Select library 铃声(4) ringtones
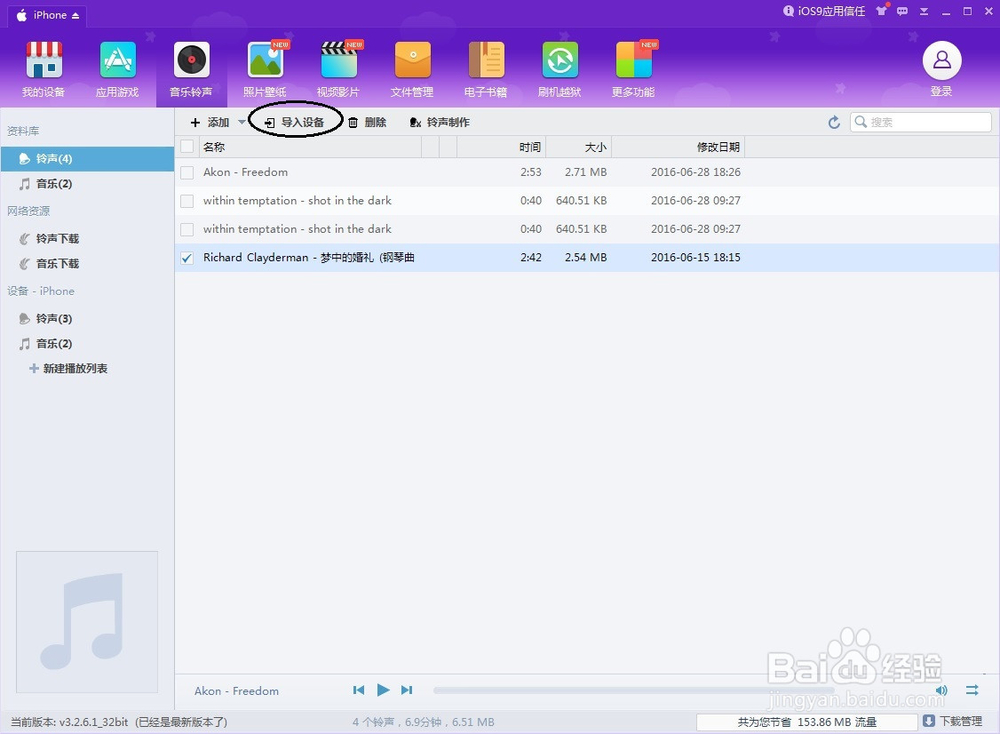 tap(87, 159)
